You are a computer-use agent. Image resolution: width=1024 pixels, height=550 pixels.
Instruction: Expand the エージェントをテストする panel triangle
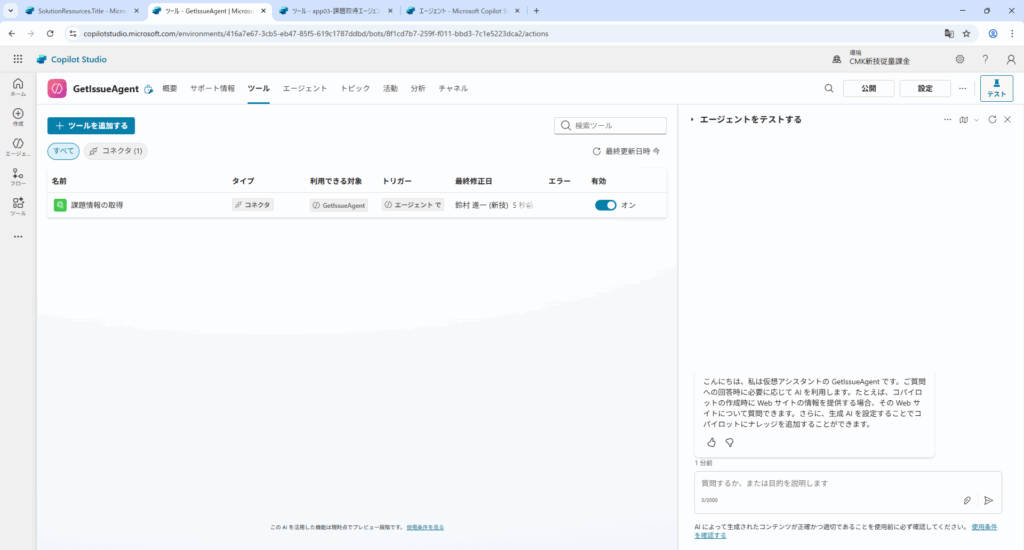coord(692,119)
